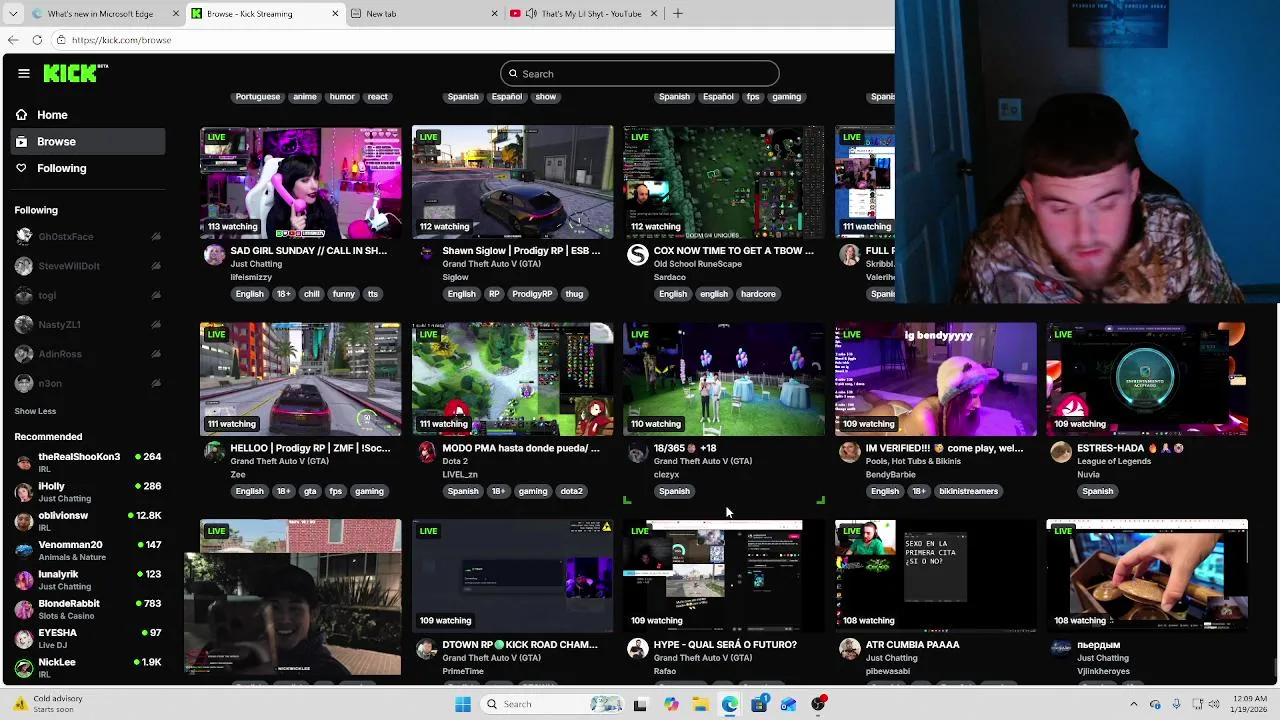Open Windows Start menu
The width and height of the screenshot is (1280, 720).
(463, 704)
